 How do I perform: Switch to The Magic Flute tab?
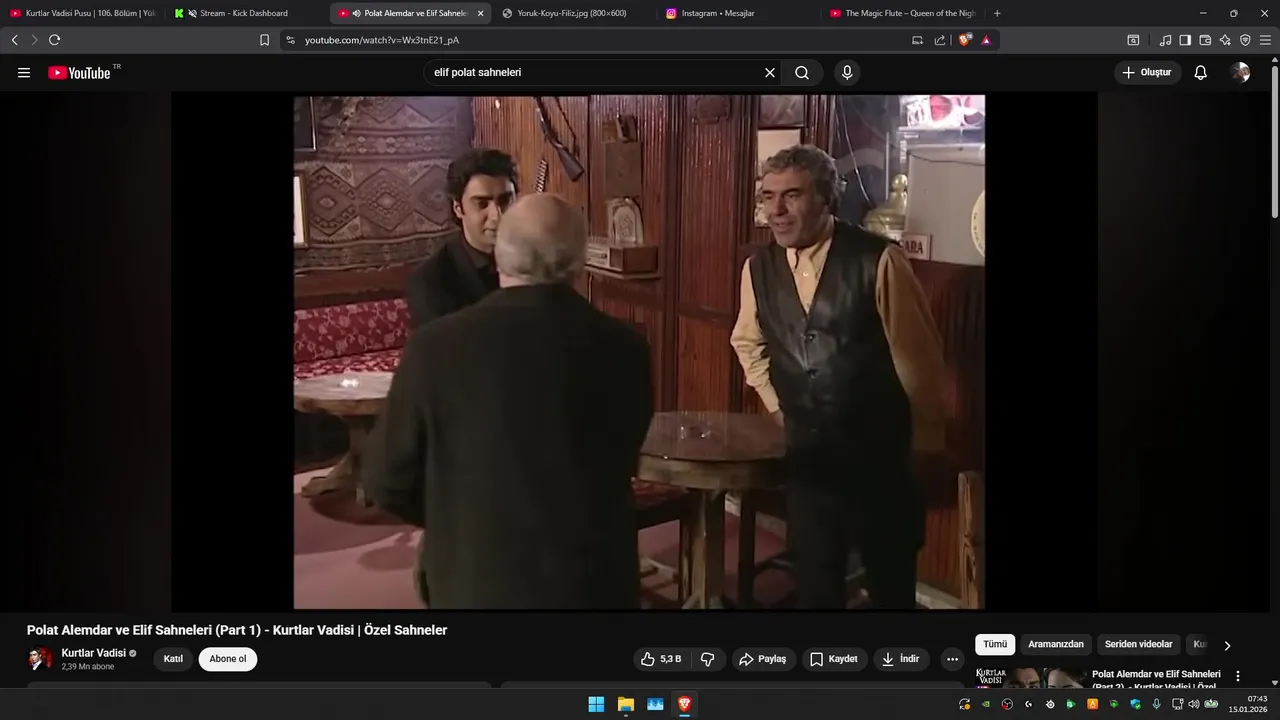tap(903, 13)
